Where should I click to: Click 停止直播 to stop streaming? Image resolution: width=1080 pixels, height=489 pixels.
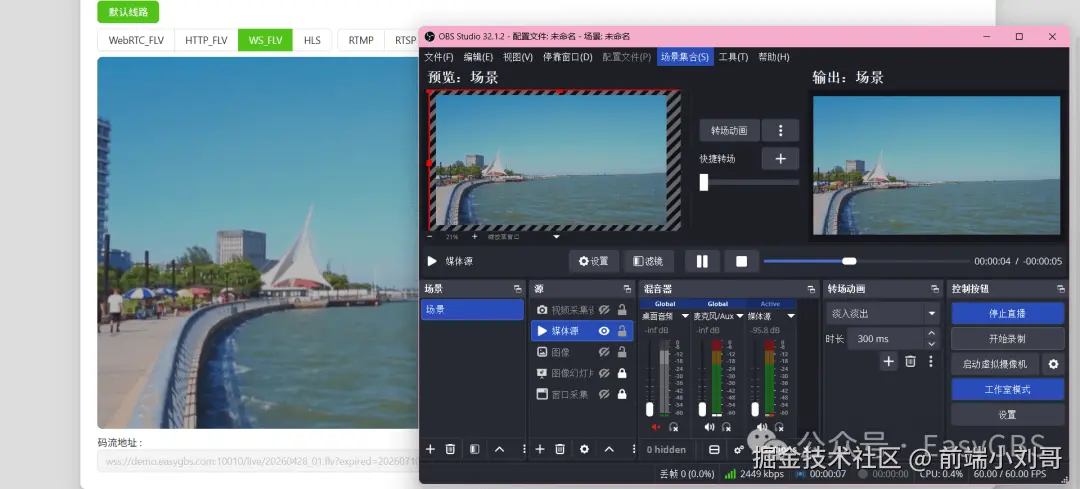[x=1008, y=313]
